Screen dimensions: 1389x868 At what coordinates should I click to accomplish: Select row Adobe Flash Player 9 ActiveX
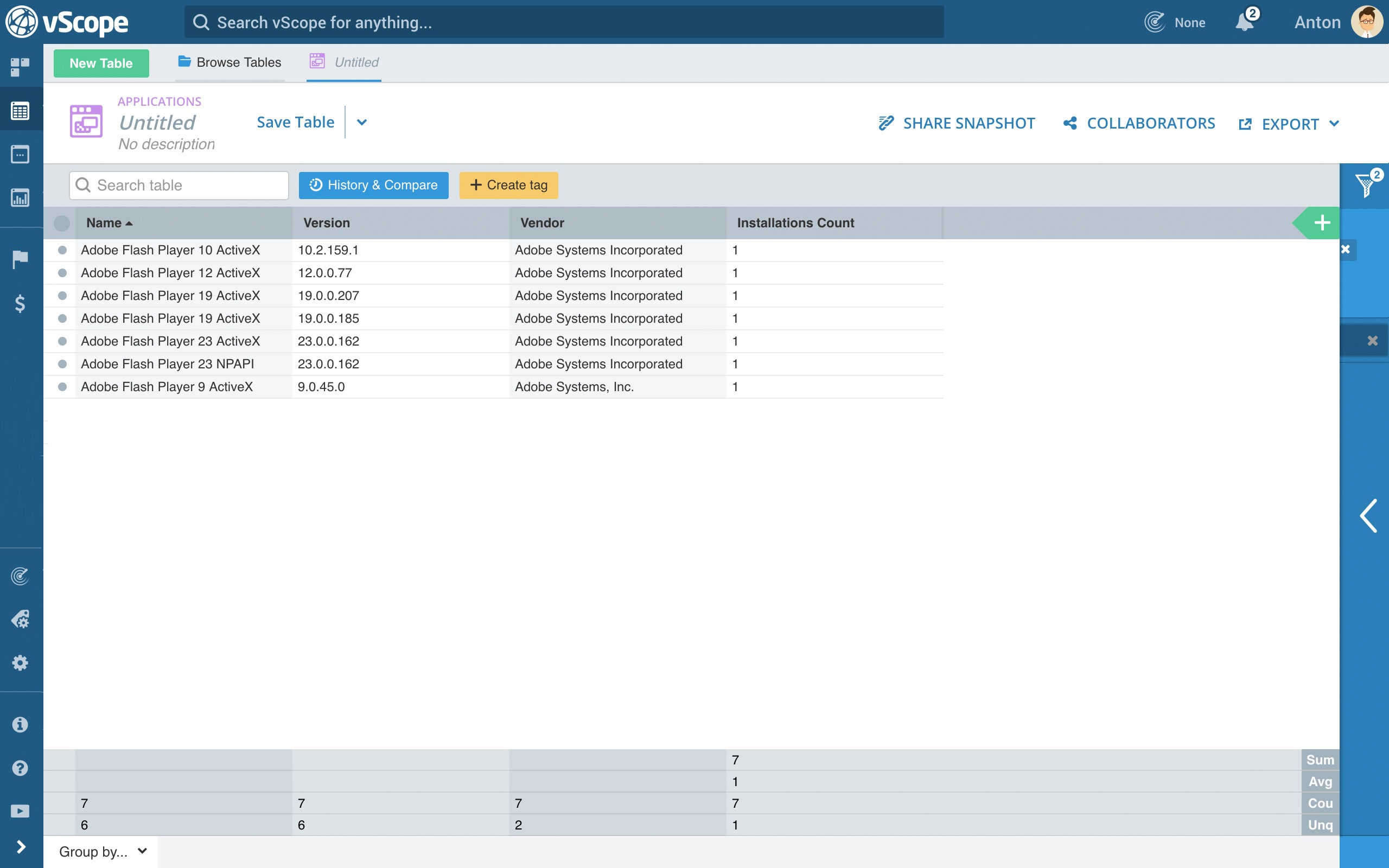point(62,387)
